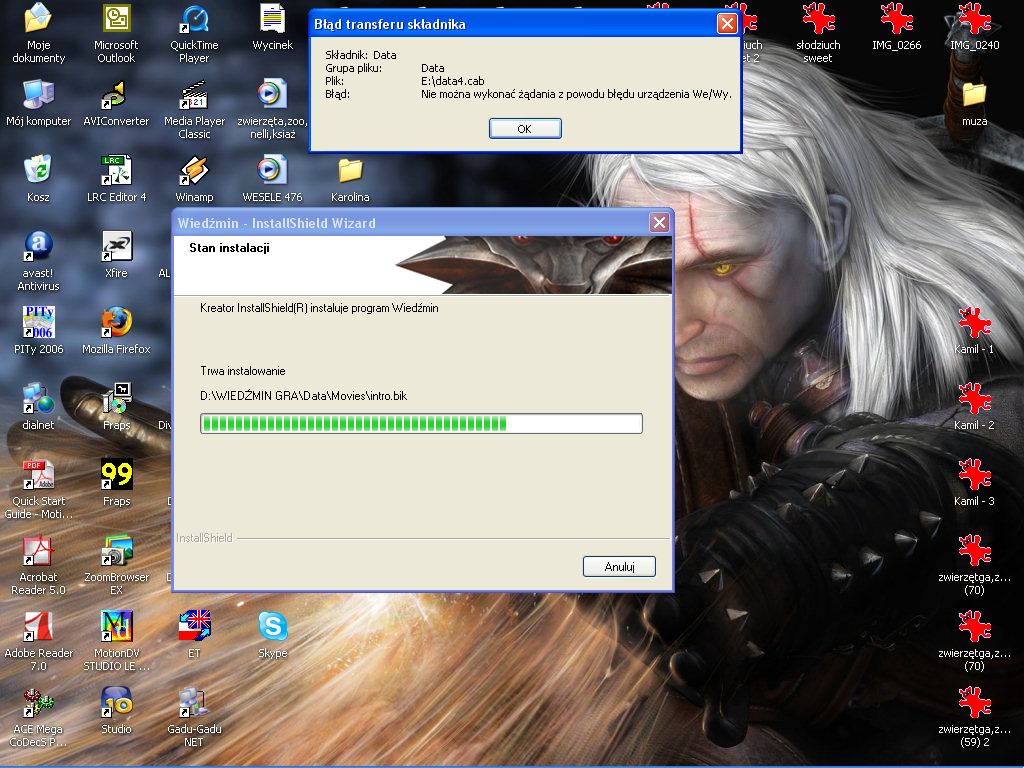The image size is (1024, 768).
Task: Click the Gadu-Gadu NET shortcut
Action: 194,717
